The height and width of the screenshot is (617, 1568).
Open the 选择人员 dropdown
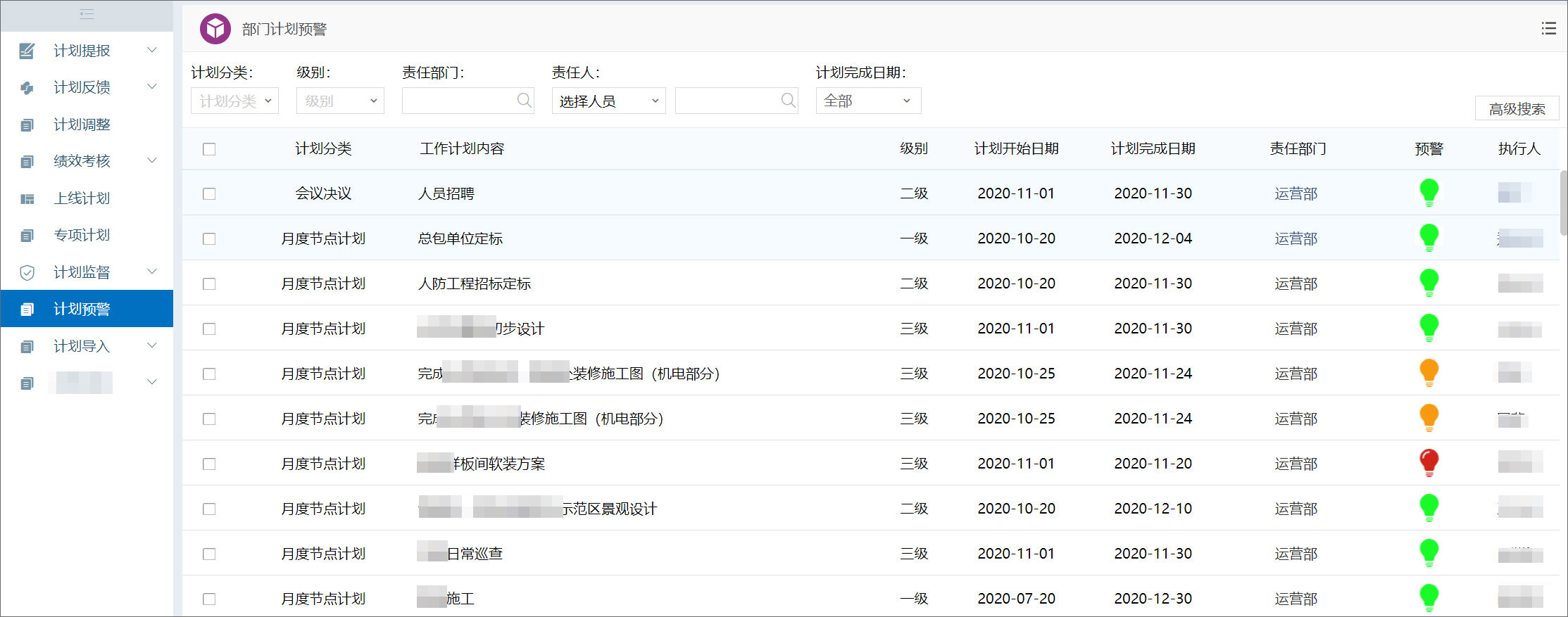point(608,101)
